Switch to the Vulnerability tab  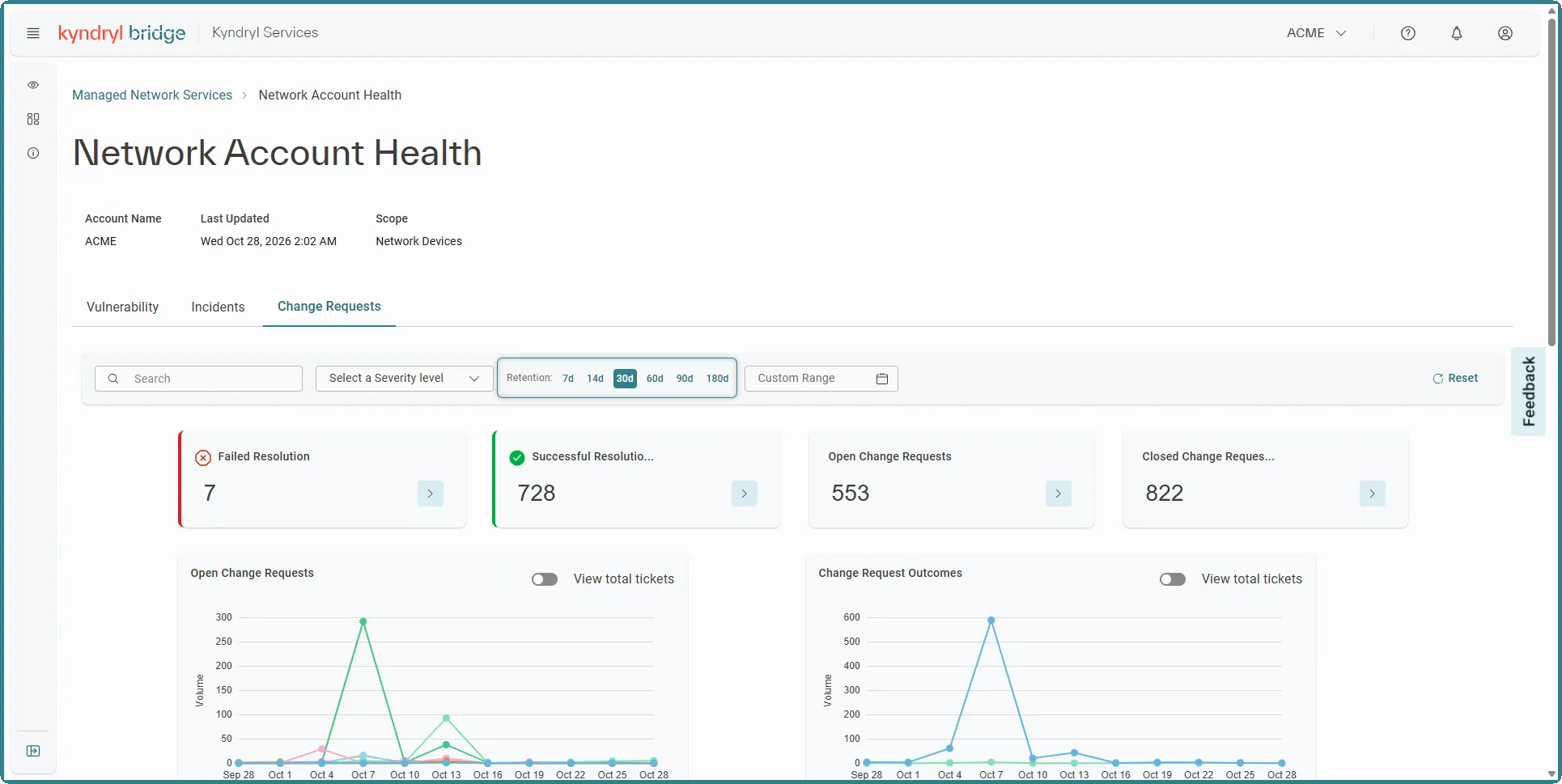(x=123, y=307)
